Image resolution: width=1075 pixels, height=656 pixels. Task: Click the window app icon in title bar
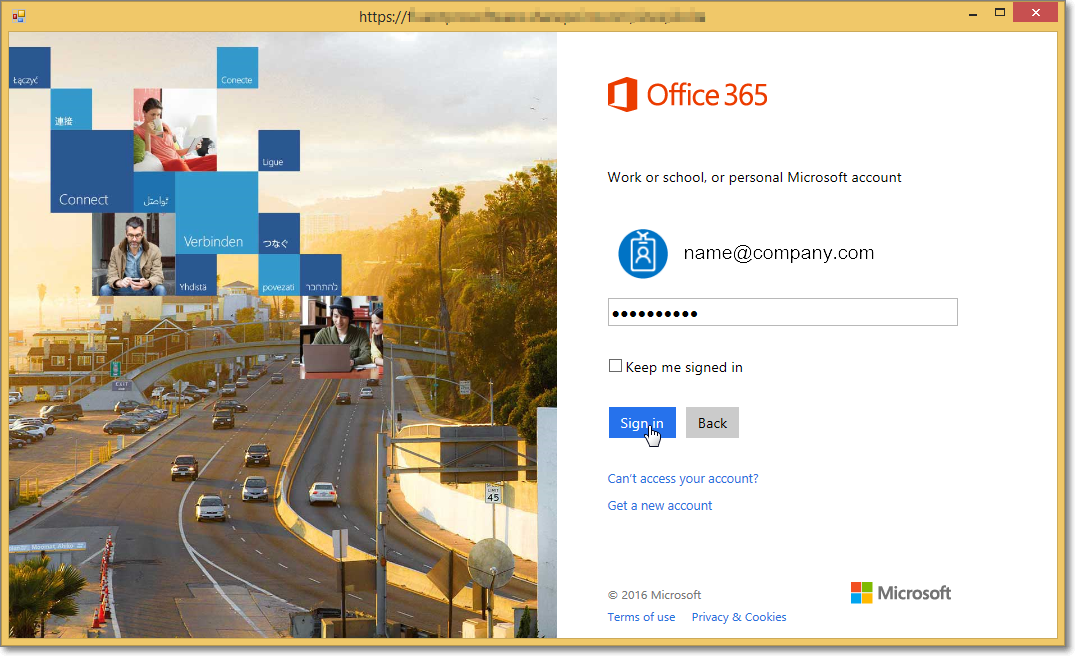pos(19,16)
